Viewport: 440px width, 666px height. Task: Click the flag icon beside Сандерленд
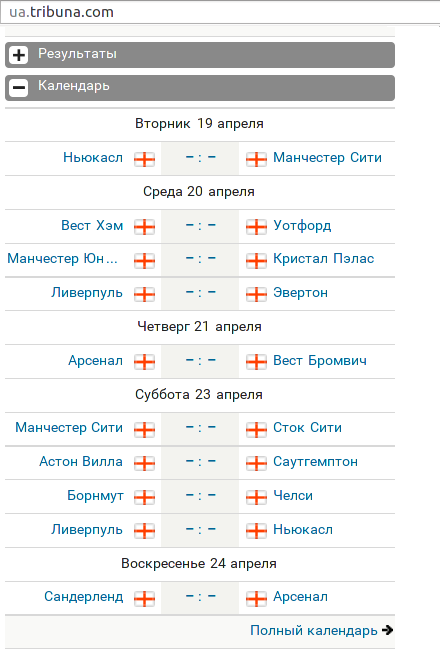click(x=144, y=598)
